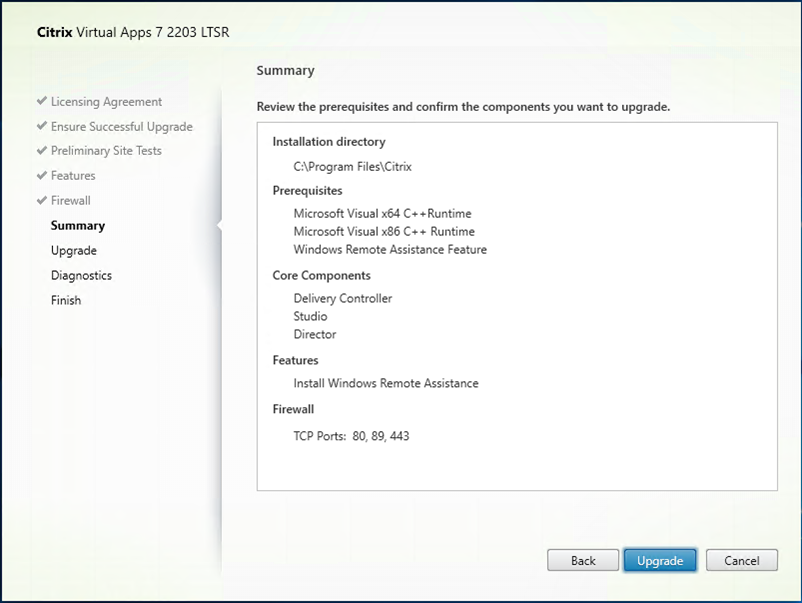
Task: Click the installation directory path text
Action: (x=347, y=167)
